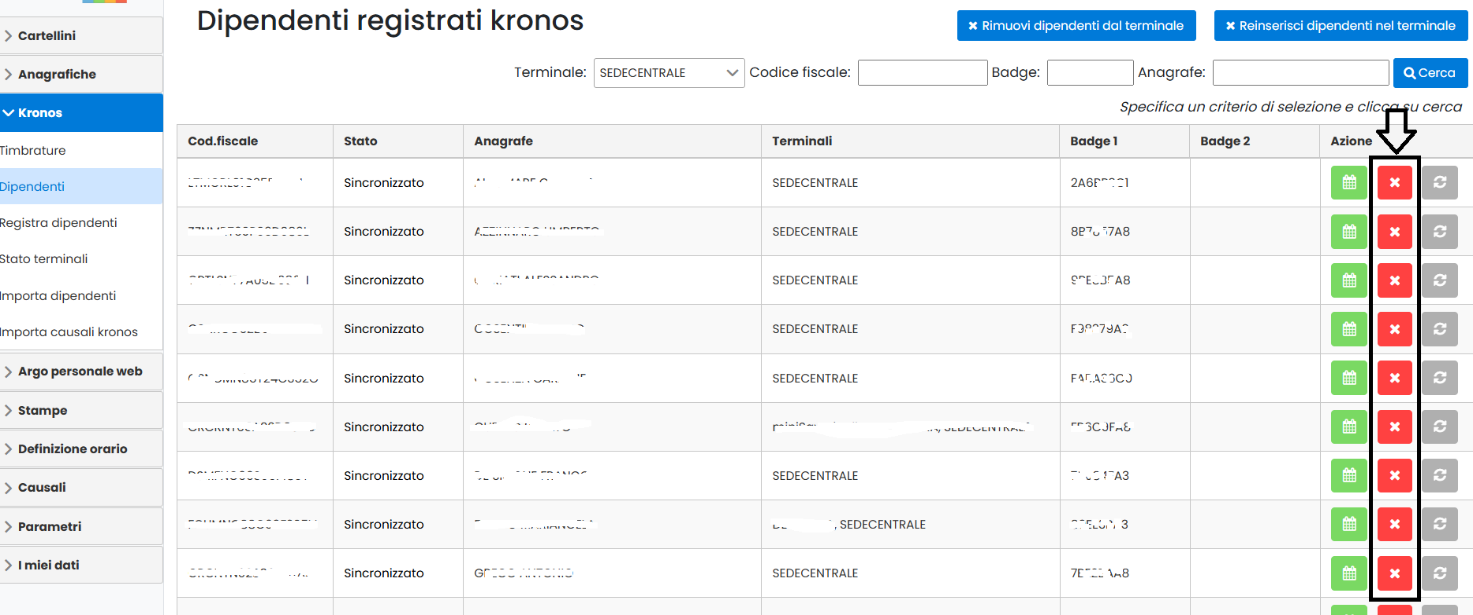1473x615 pixels.
Task: Click grey sync icon for GRECO ANTONIO
Action: point(1439,573)
